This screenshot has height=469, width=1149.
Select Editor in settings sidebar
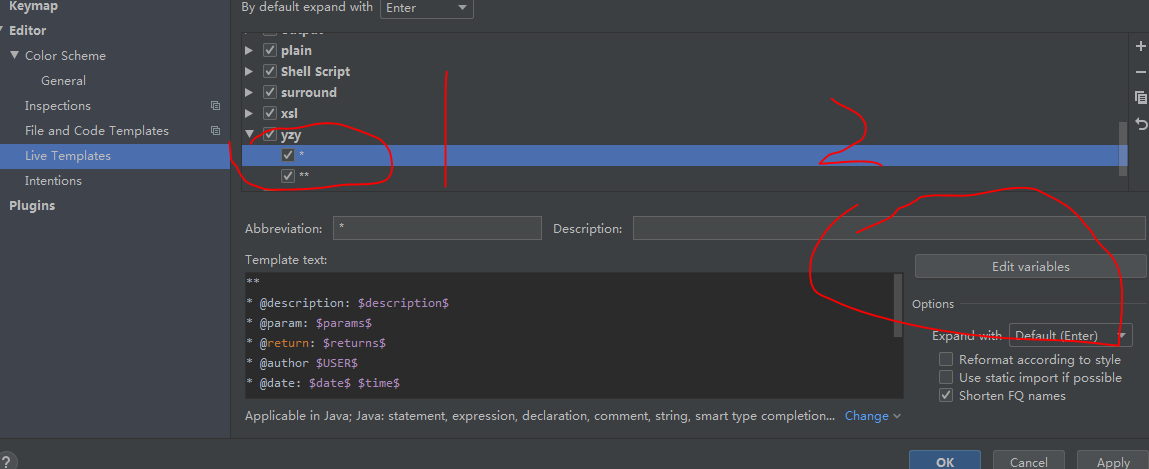click(x=27, y=31)
